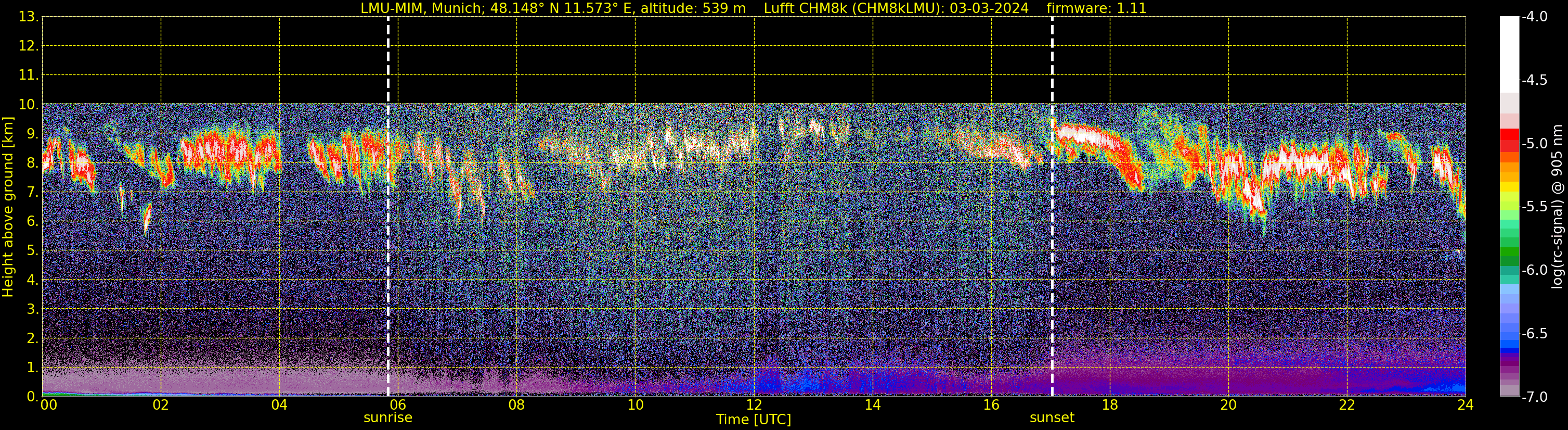Click the 'sunrise' label below the time axis
This screenshot has width=1568, height=430.
click(388, 418)
